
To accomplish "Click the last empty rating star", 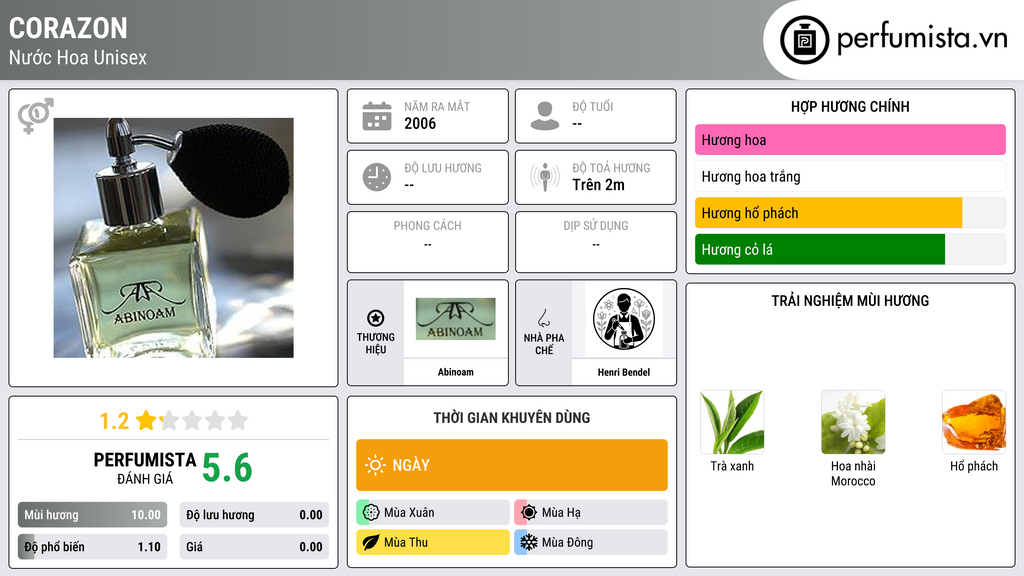I will 238,420.
